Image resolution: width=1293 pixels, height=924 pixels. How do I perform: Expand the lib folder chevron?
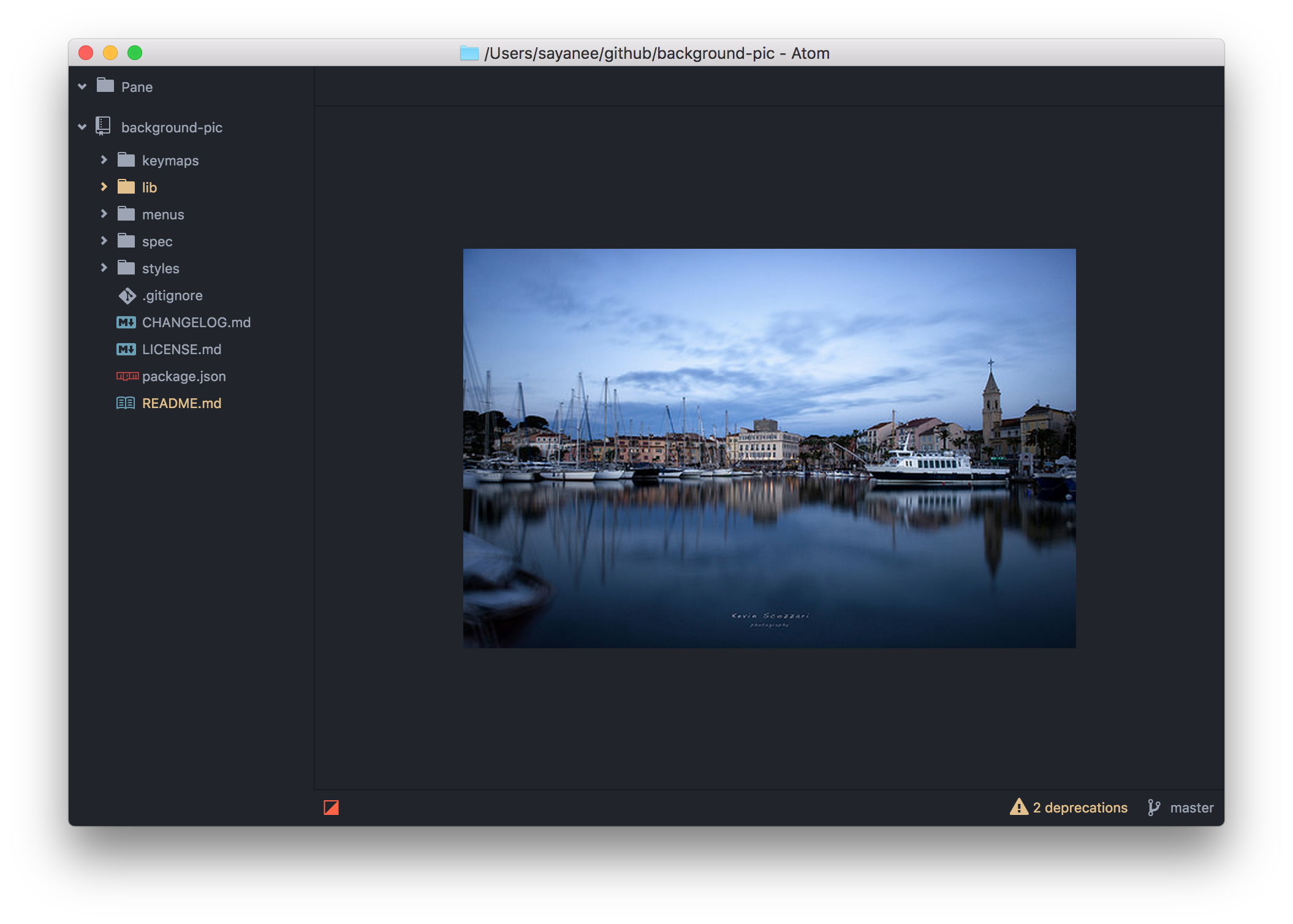(104, 187)
